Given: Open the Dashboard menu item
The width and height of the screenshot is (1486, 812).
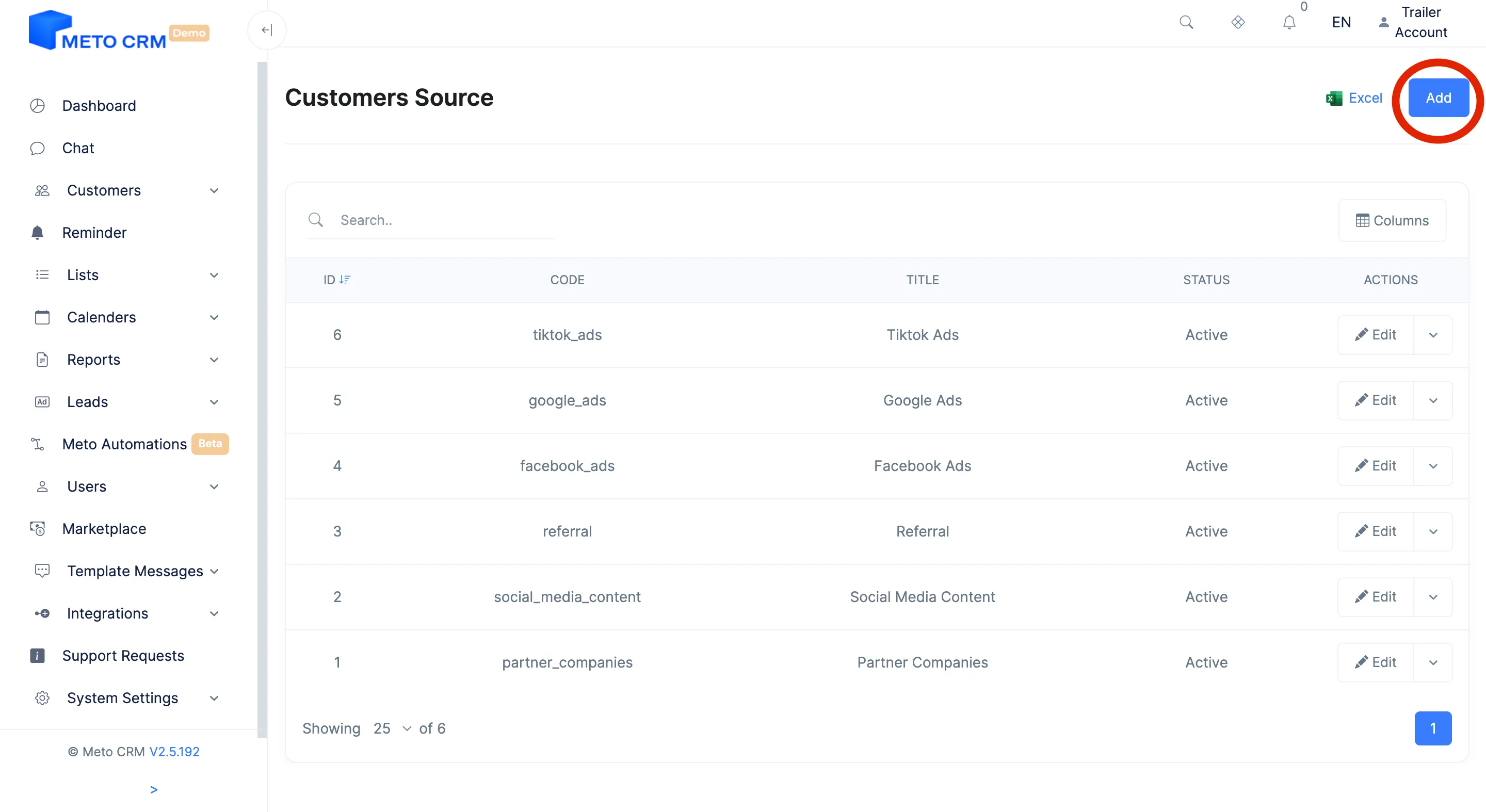Looking at the screenshot, I should (x=99, y=106).
